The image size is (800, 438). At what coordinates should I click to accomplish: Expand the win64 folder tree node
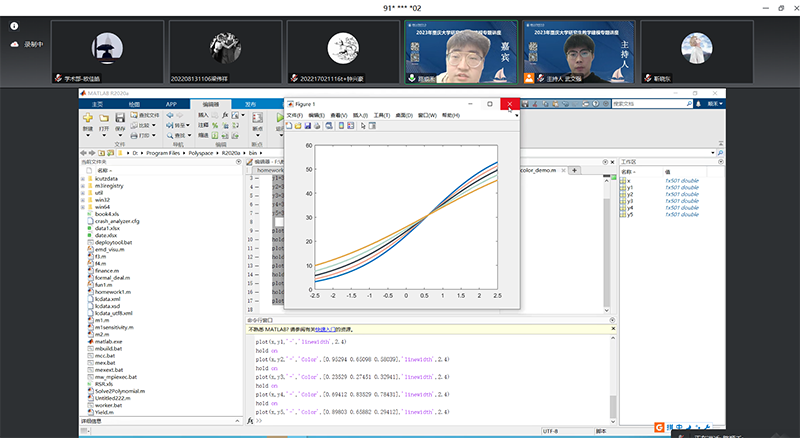[83, 207]
